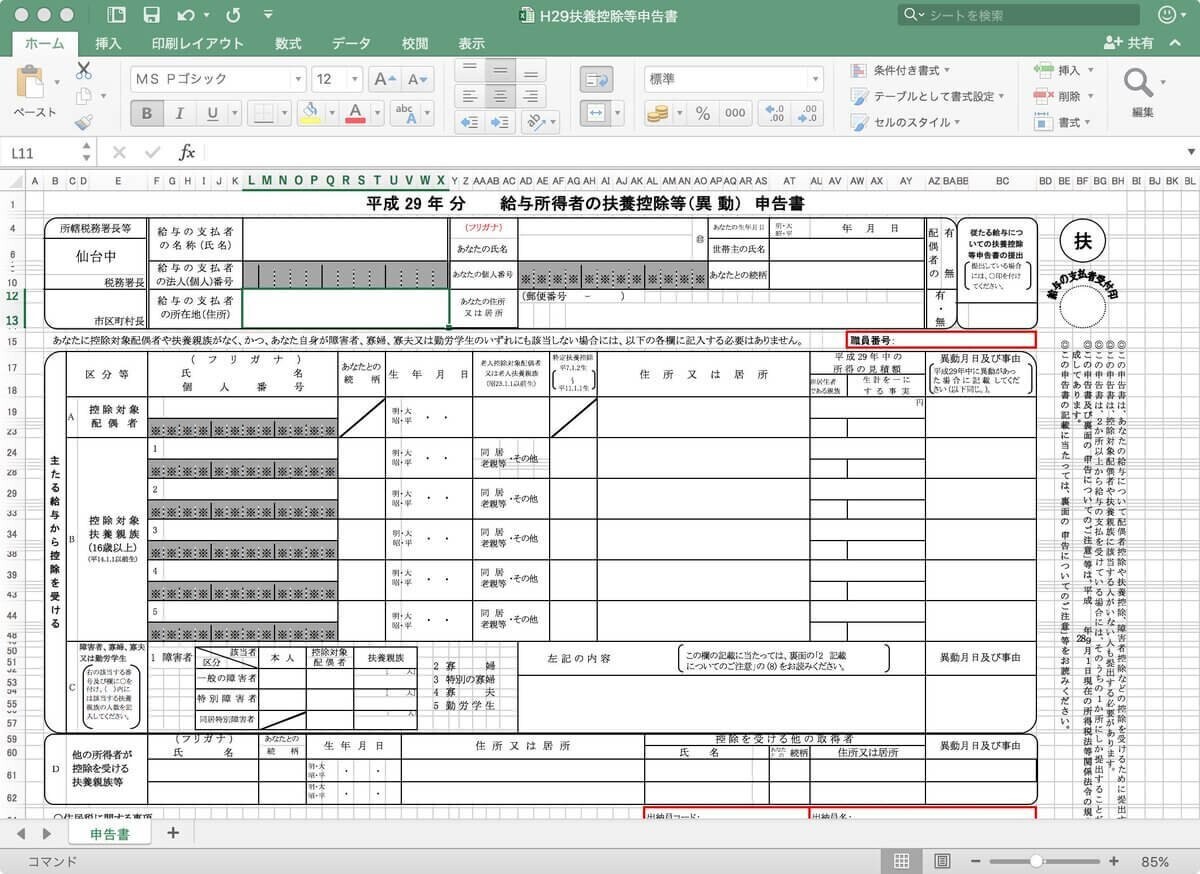
Task: Expand the formula bar arrow
Action: click(1190, 152)
